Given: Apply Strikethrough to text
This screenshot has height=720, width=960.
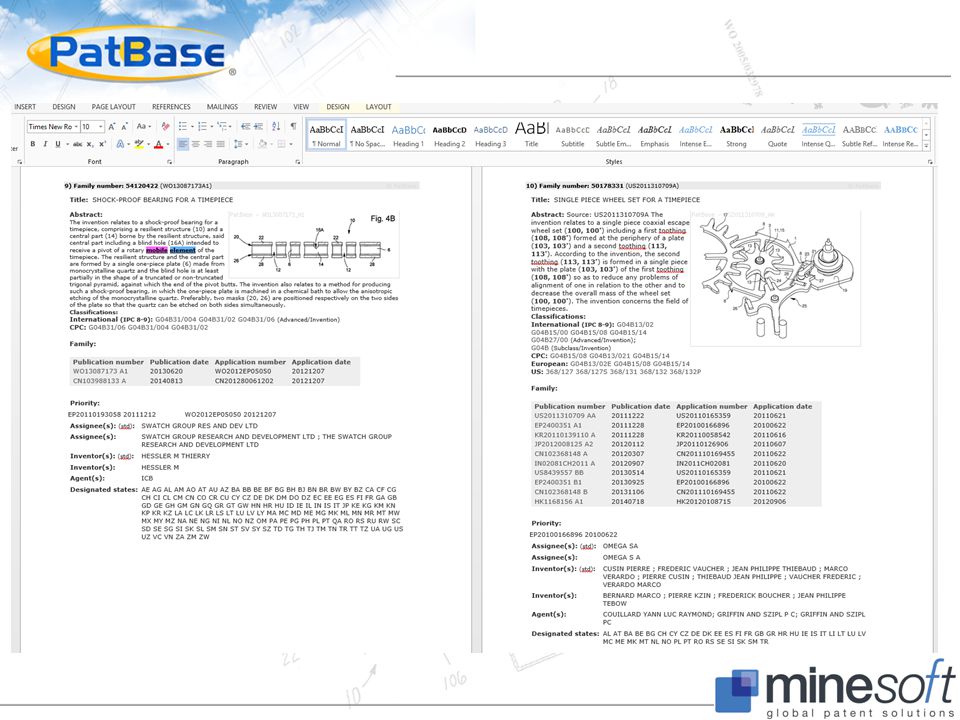Looking at the screenshot, I should [77, 144].
